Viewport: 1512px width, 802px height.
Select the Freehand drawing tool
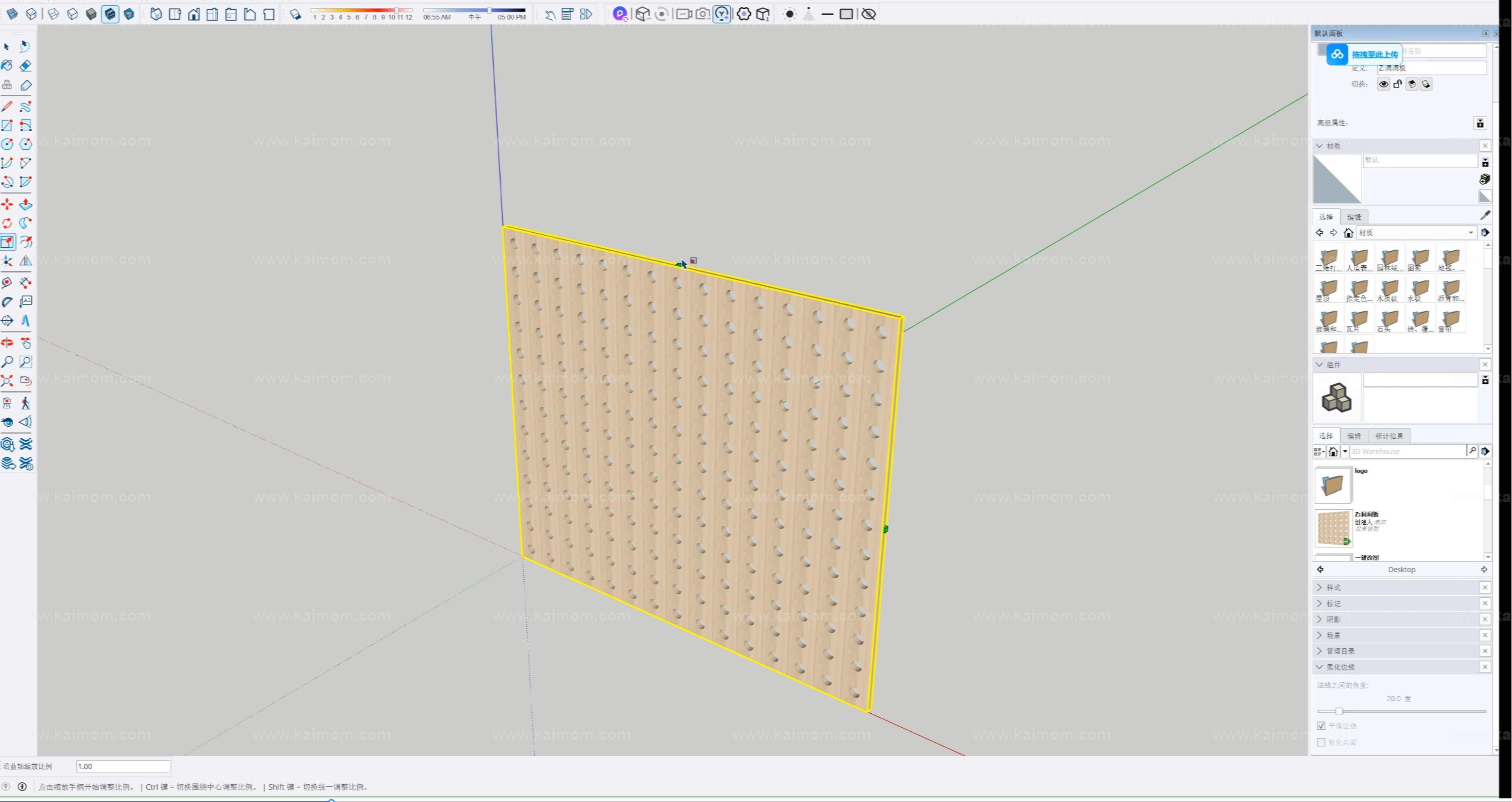pyautogui.click(x=25, y=106)
